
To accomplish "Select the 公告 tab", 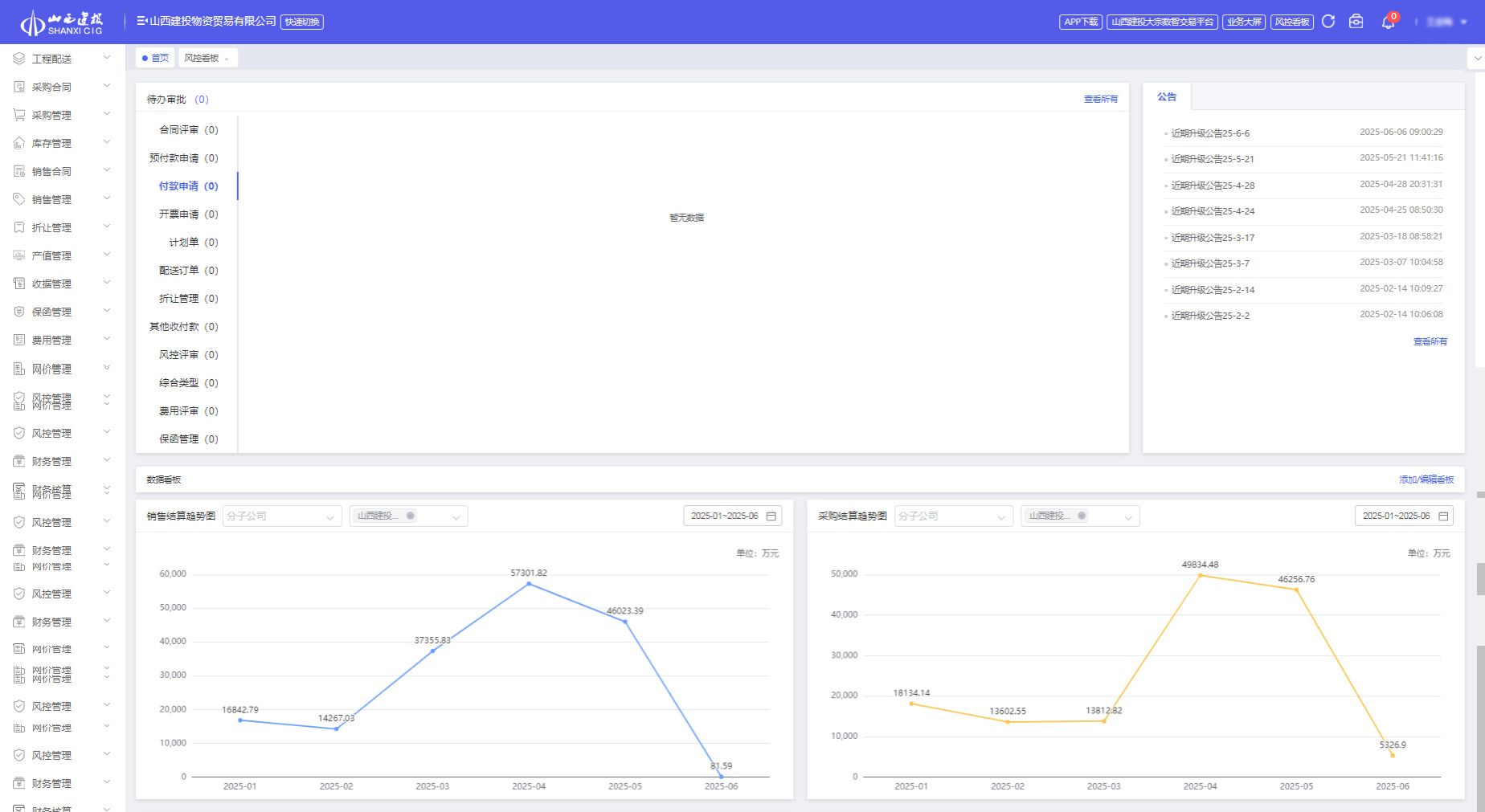I will point(1167,96).
